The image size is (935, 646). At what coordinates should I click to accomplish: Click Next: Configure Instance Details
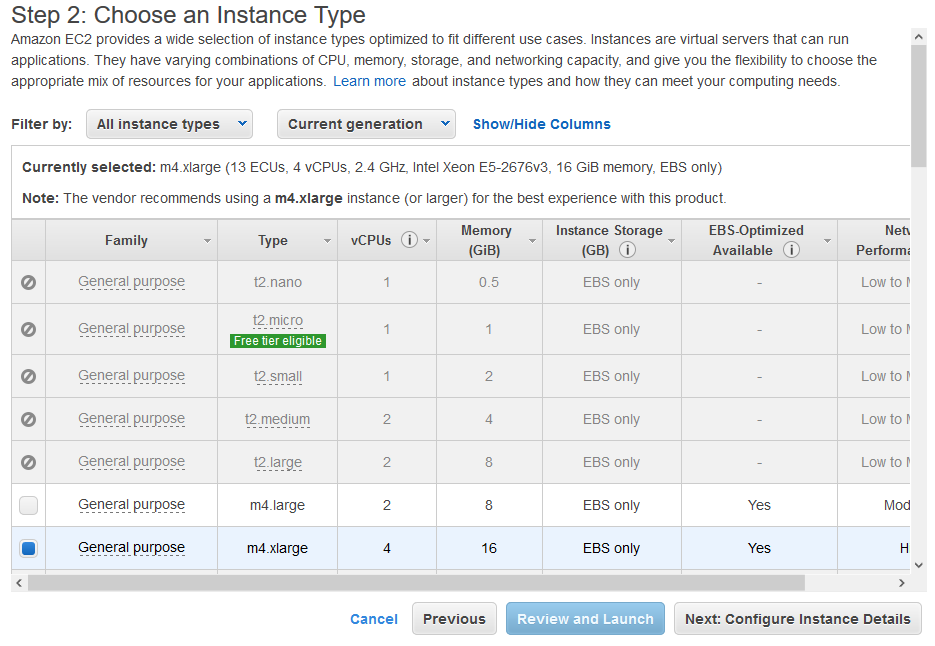[x=797, y=619]
